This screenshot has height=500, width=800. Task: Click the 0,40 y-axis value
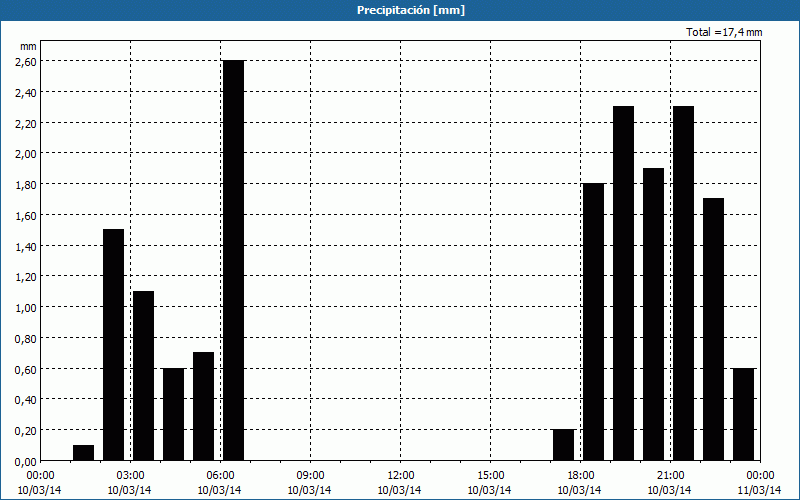pos(26,400)
